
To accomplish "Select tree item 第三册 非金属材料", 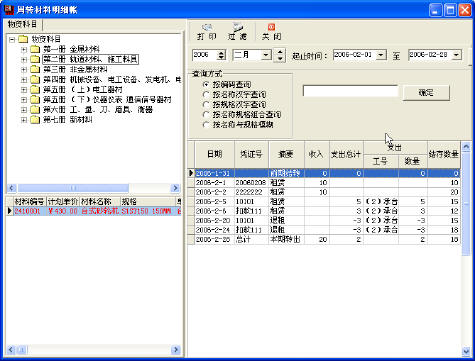I will coord(75,70).
